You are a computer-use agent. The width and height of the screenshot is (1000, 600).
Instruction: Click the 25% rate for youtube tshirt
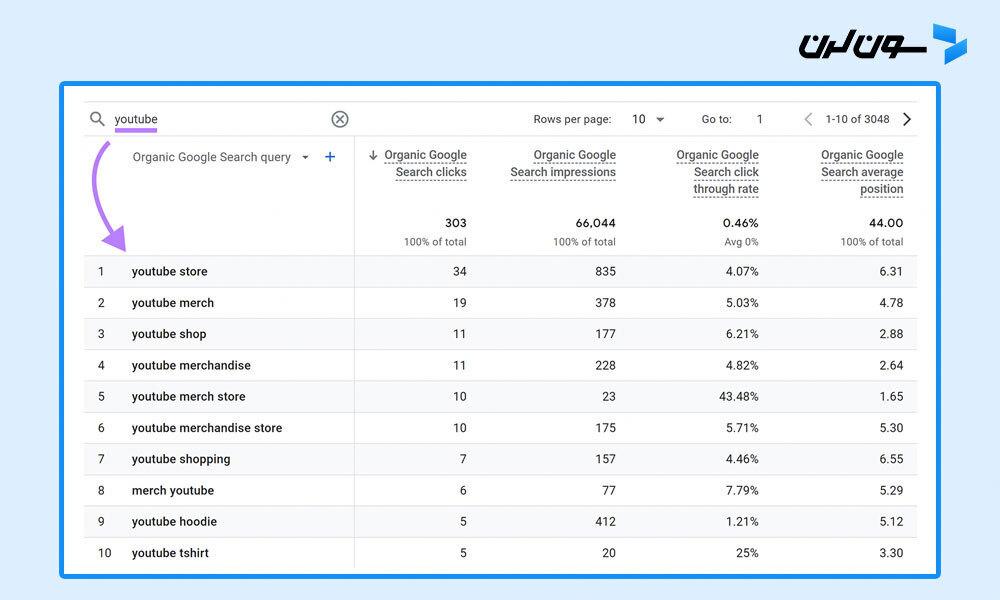747,553
